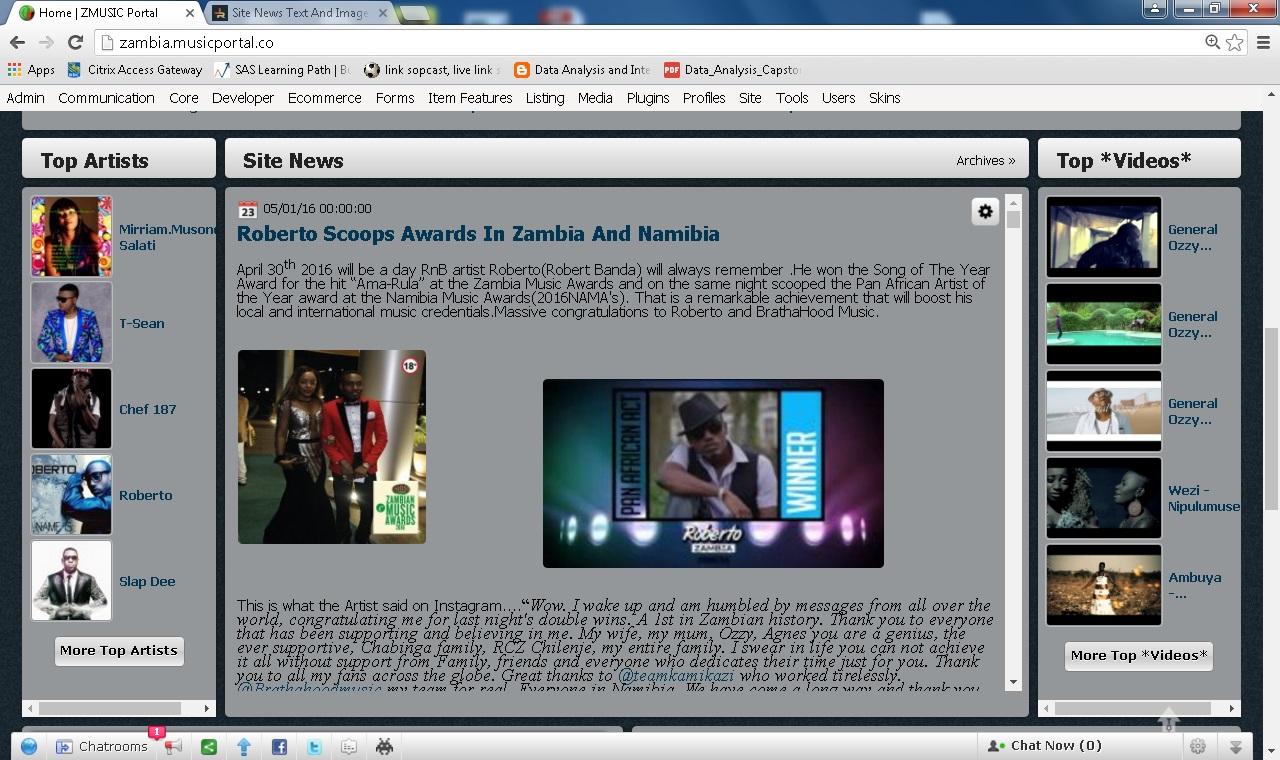Image resolution: width=1280 pixels, height=760 pixels.
Task: Click the address bar URL field
Action: (x=648, y=42)
